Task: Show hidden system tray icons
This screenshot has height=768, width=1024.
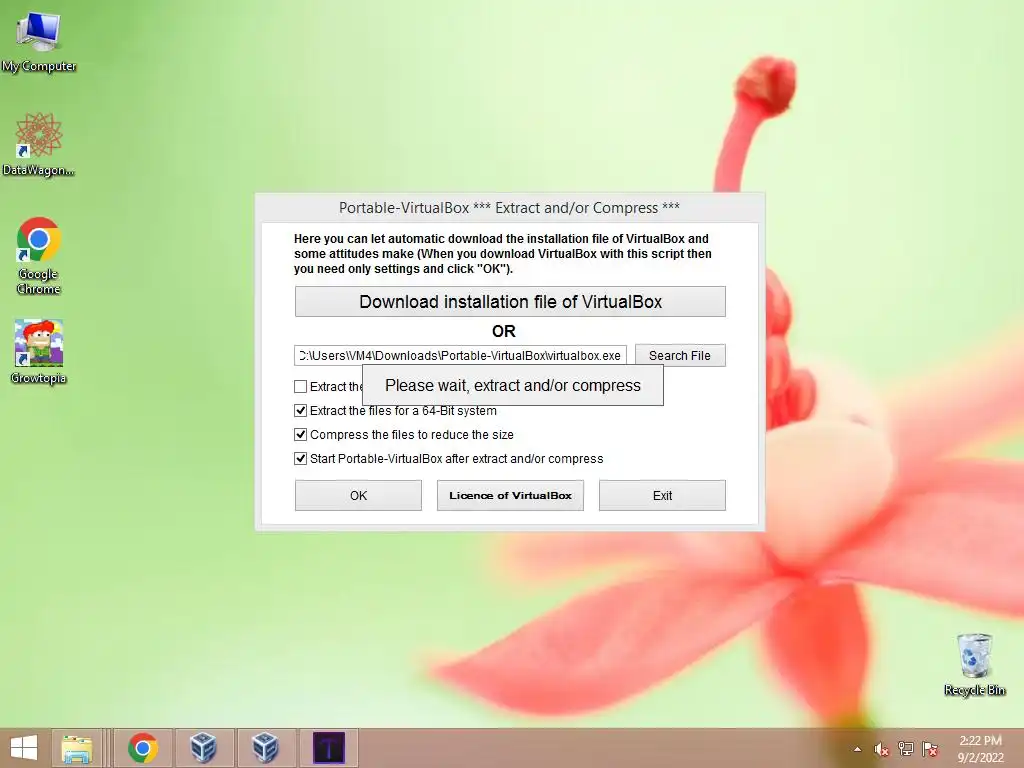Action: pyautogui.click(x=857, y=749)
